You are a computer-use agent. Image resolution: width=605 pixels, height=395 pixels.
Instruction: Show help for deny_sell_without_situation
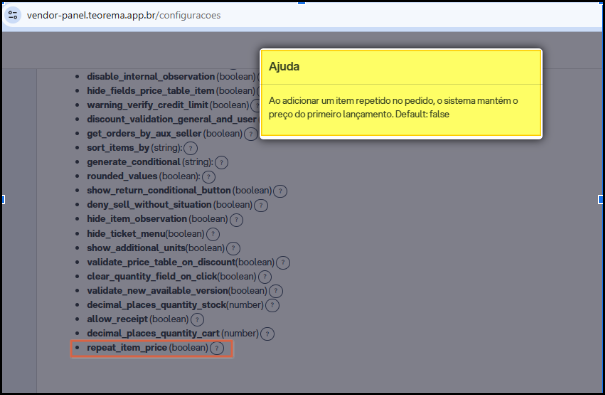(261, 205)
